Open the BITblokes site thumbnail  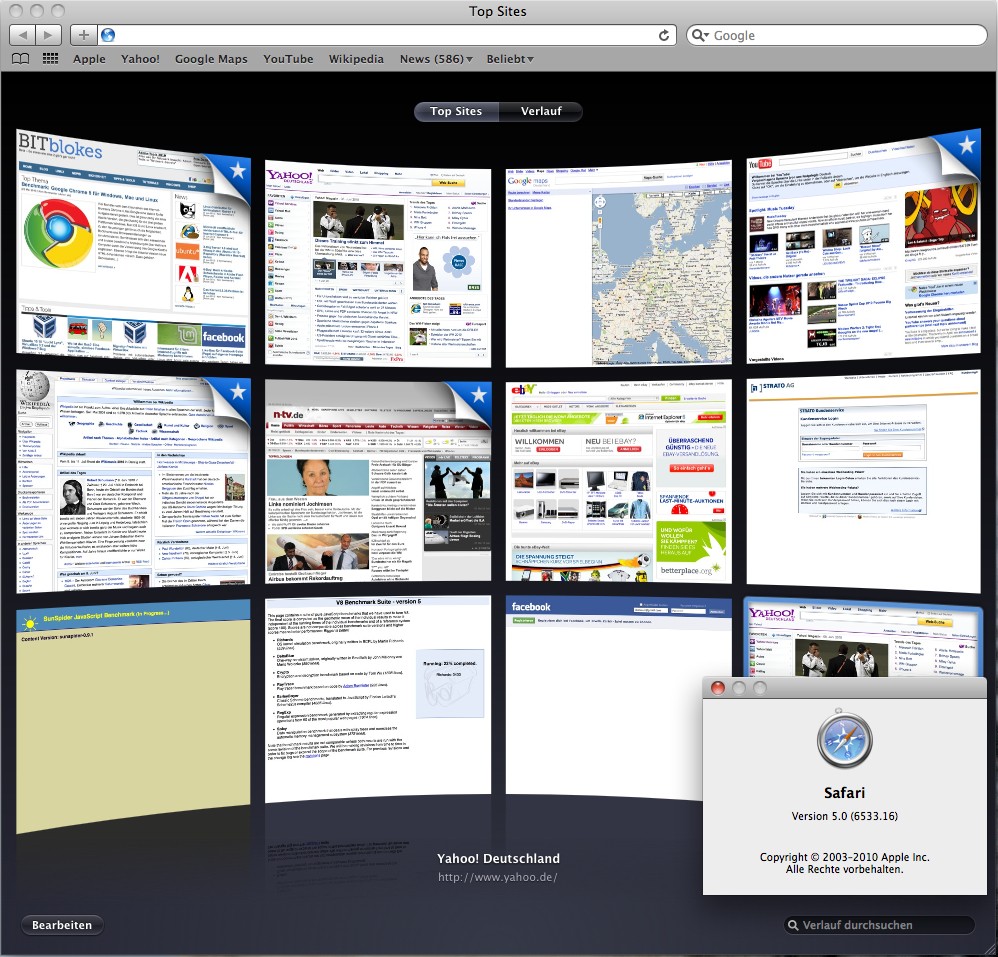(x=133, y=246)
